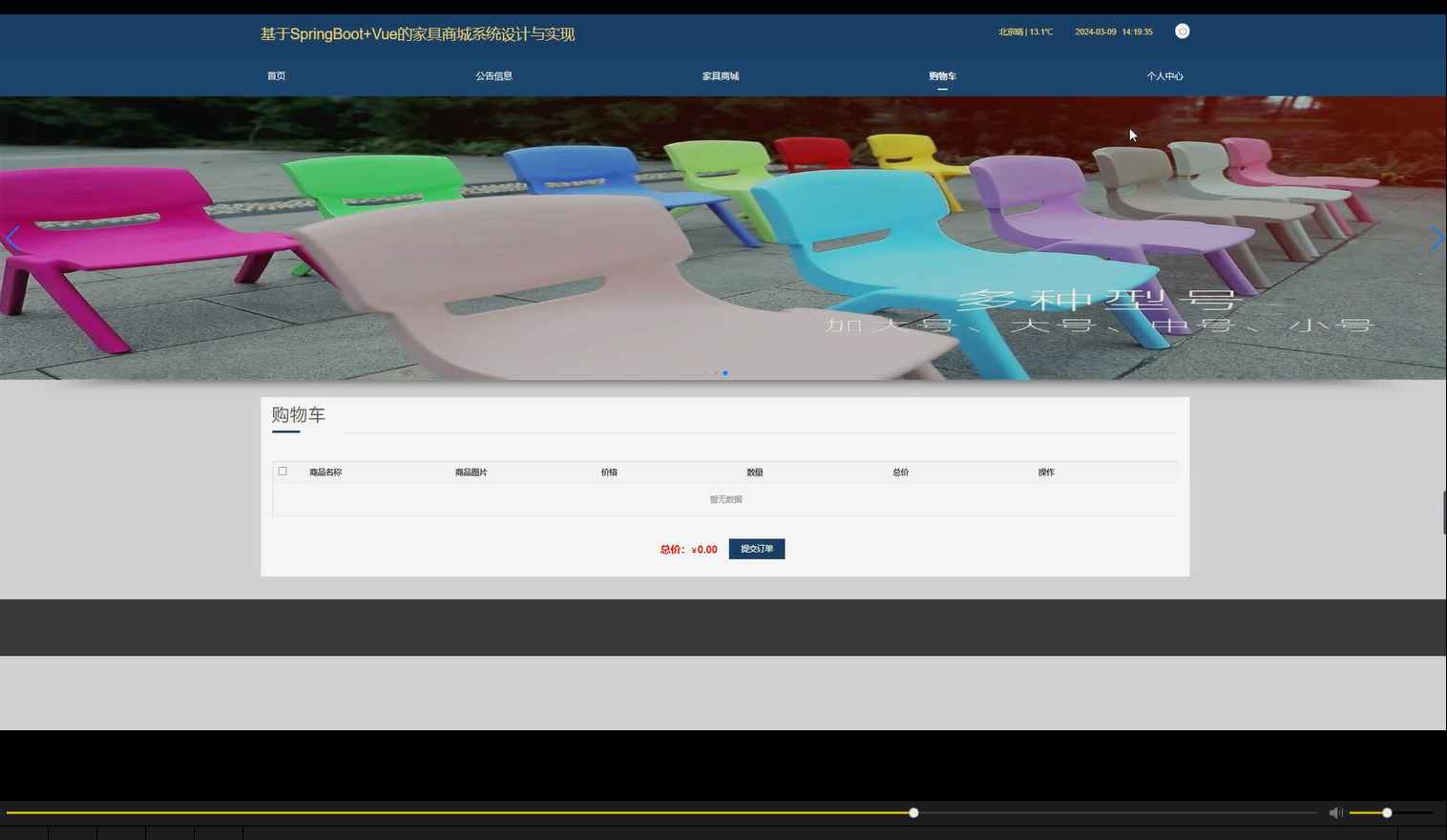Click the page vertical scrollbar handle
Screen dimensions: 1447x840
(x=1444, y=513)
